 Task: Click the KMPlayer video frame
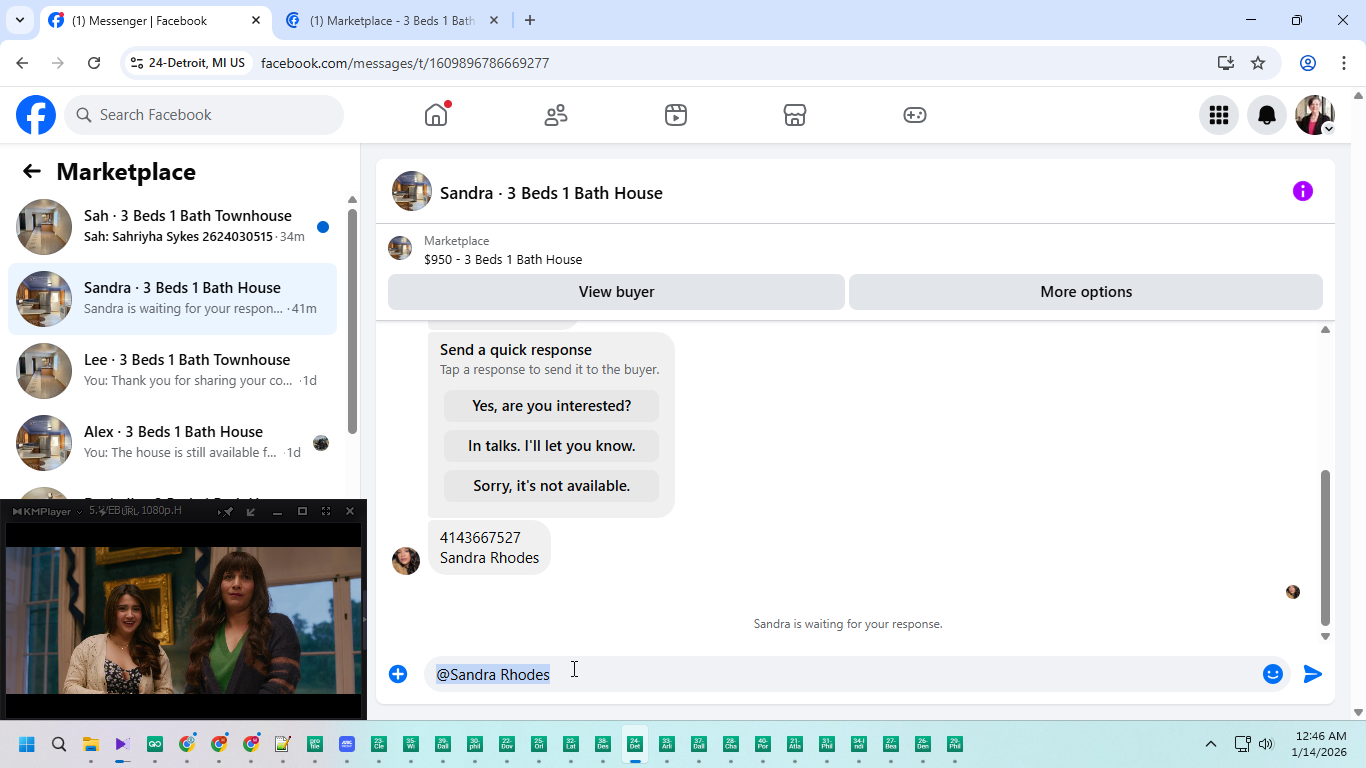(184, 620)
